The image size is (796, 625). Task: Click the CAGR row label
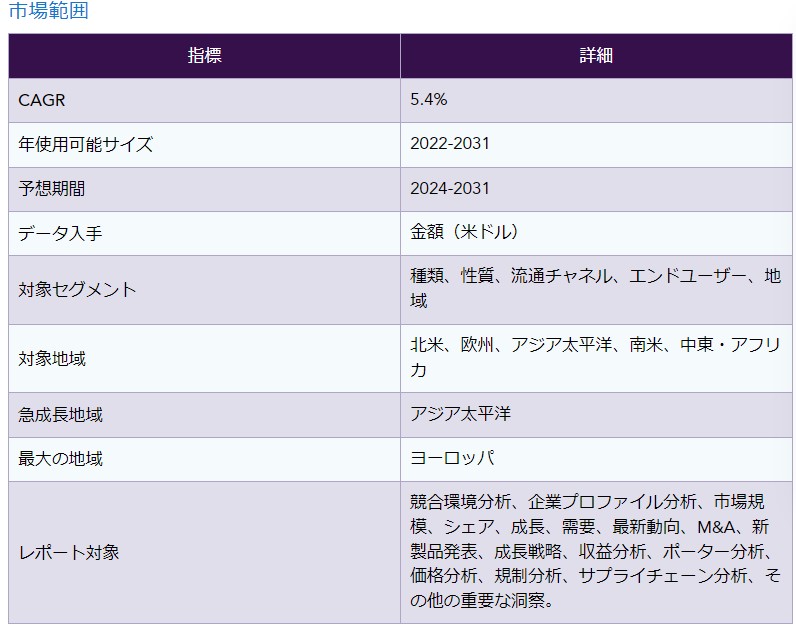[x=41, y=100]
